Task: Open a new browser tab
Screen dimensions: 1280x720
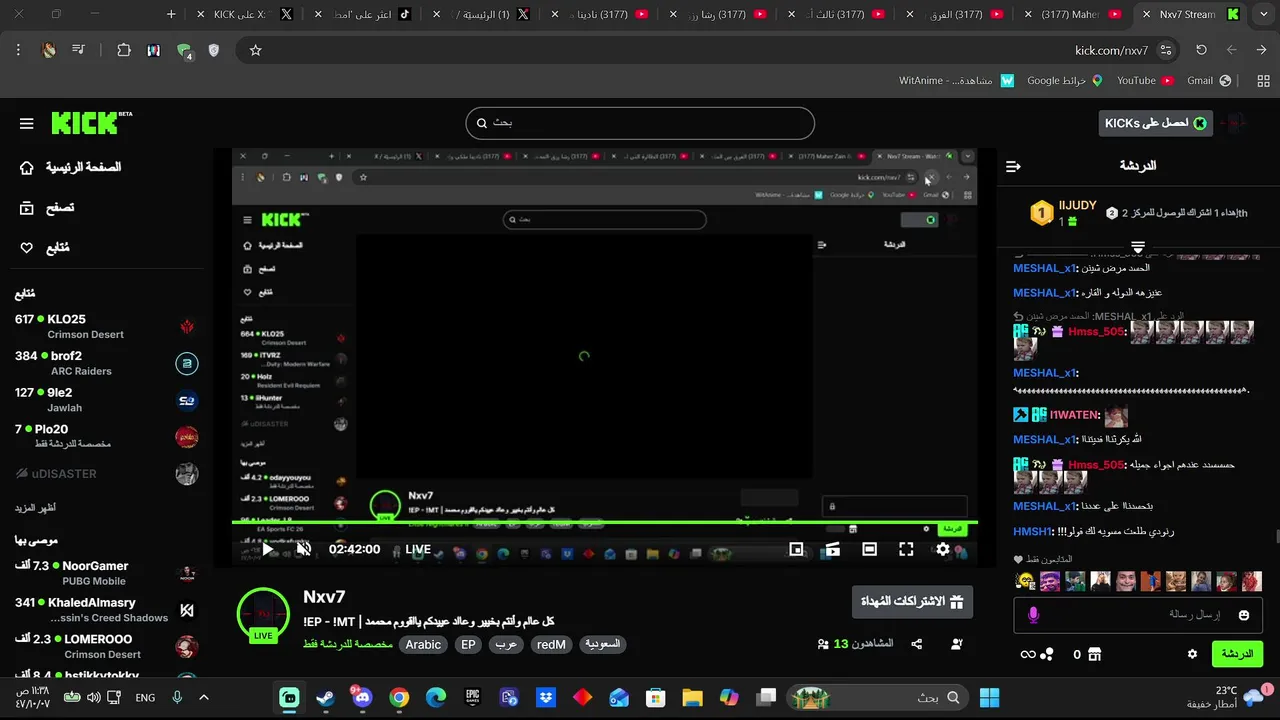Action: click(x=171, y=14)
